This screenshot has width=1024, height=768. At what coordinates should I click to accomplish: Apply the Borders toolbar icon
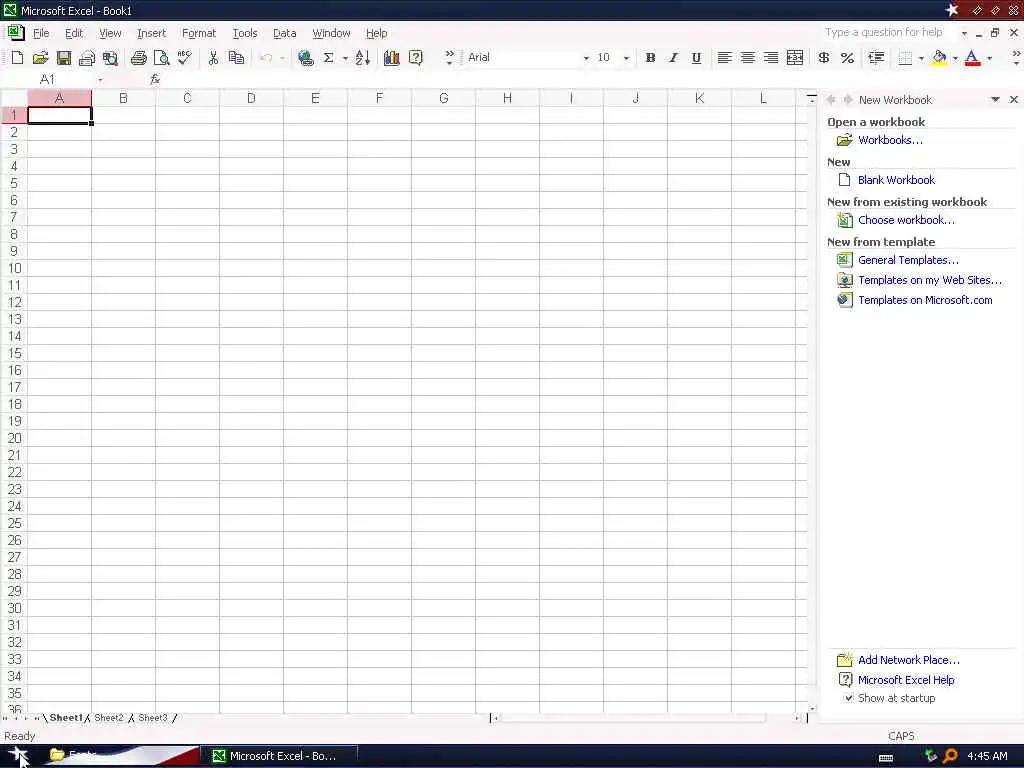pos(905,57)
